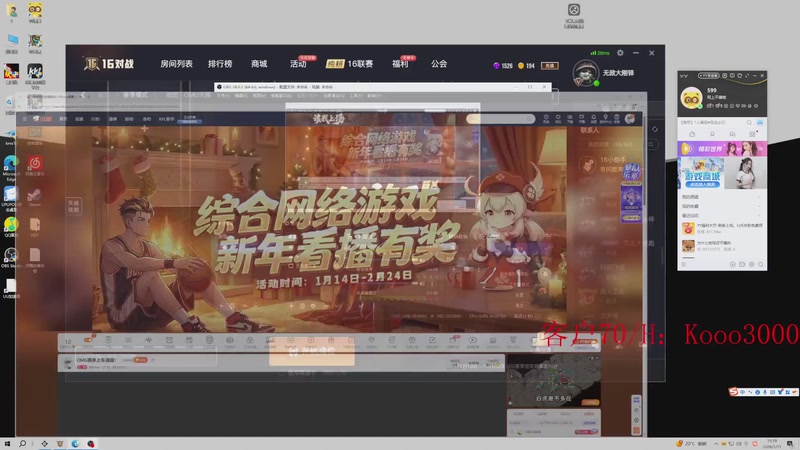
Task: Open the YY福利大厅 channel entry
Action: pos(721,228)
